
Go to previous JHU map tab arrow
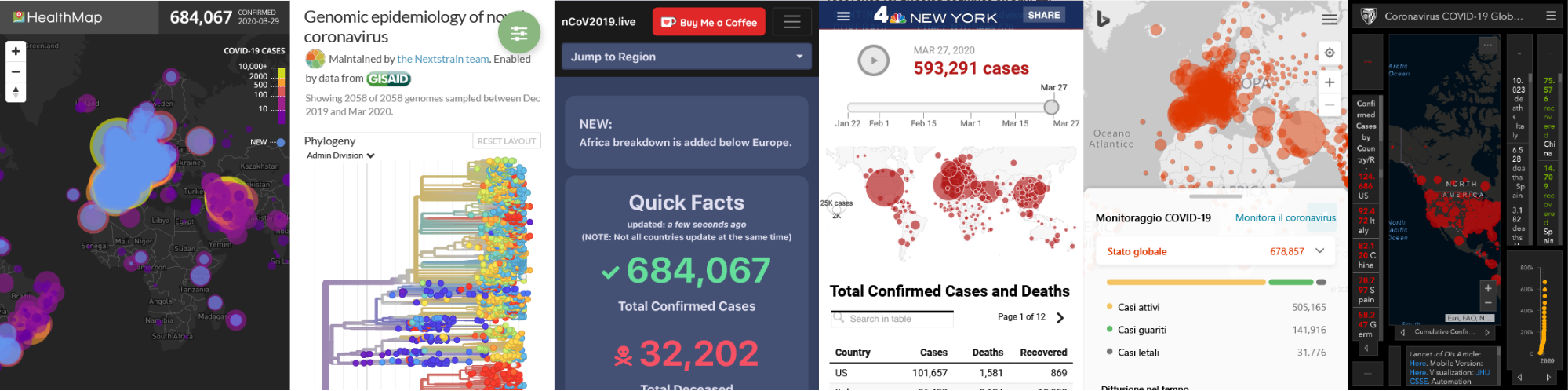tap(1402, 332)
